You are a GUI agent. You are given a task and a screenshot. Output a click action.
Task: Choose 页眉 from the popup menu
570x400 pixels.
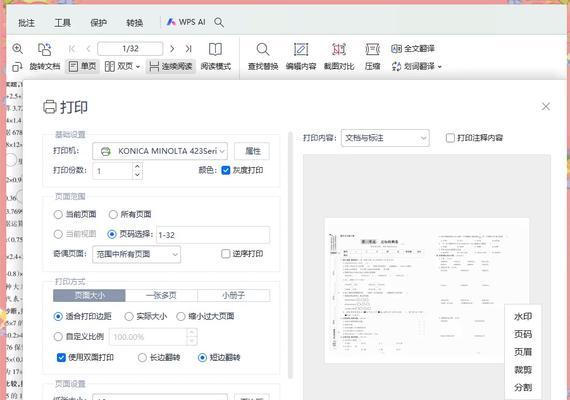point(523,352)
